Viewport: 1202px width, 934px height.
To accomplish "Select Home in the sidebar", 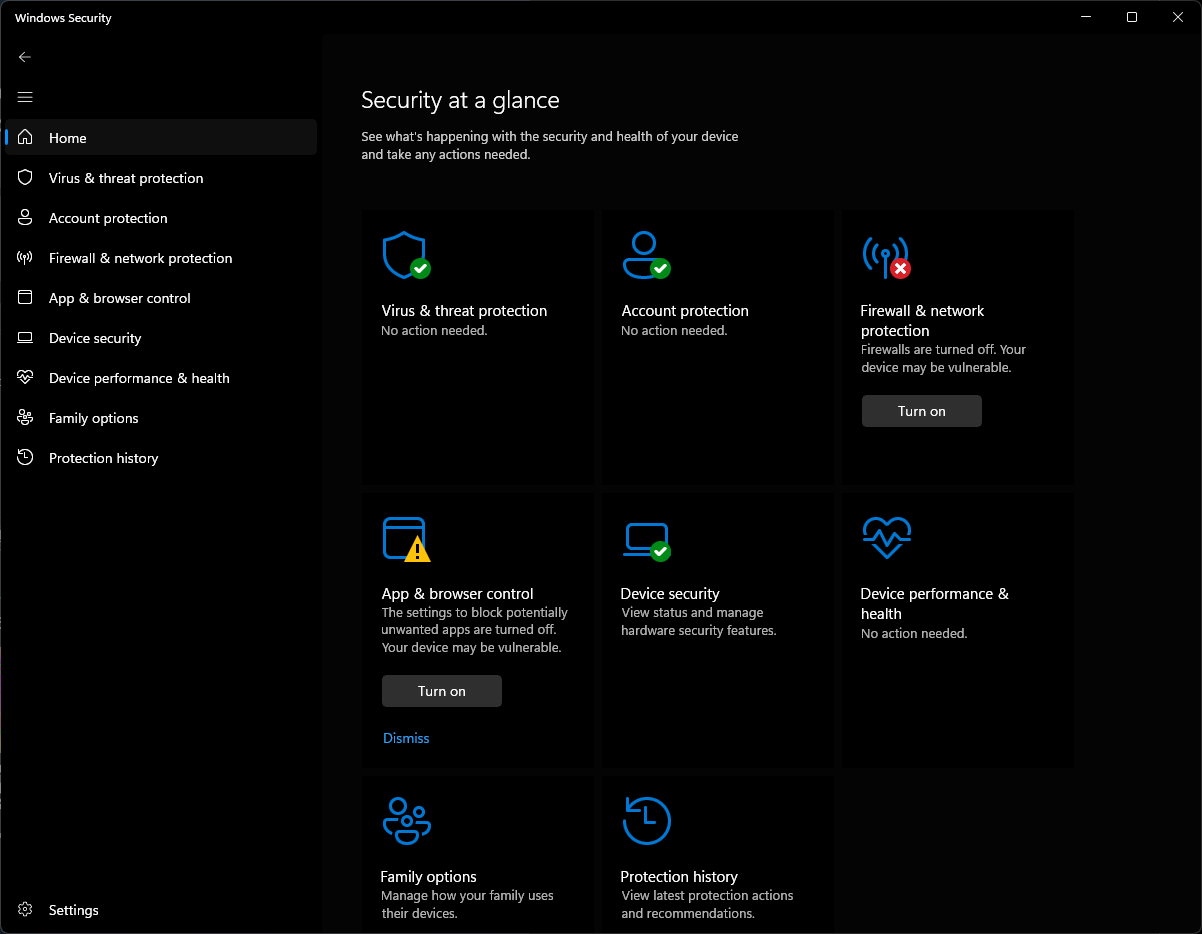I will (161, 138).
